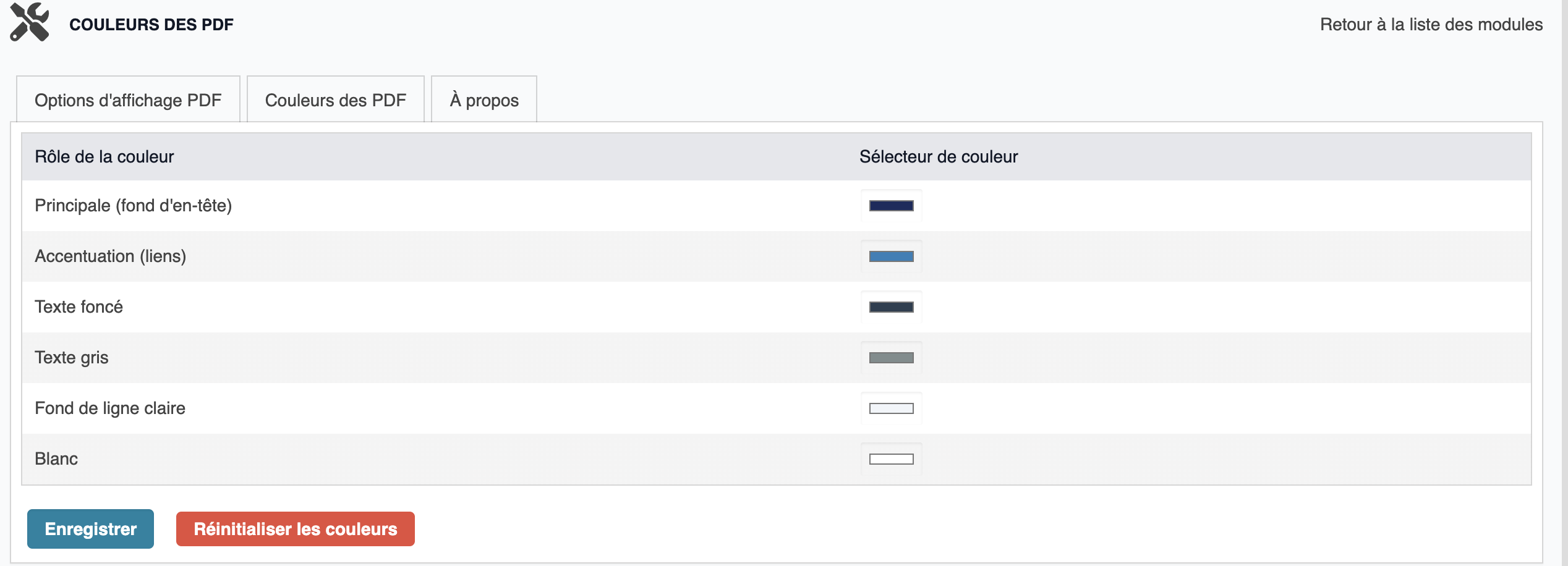Click the COULEURS DES PDF page title
The width and height of the screenshot is (1568, 566).
coord(151,25)
